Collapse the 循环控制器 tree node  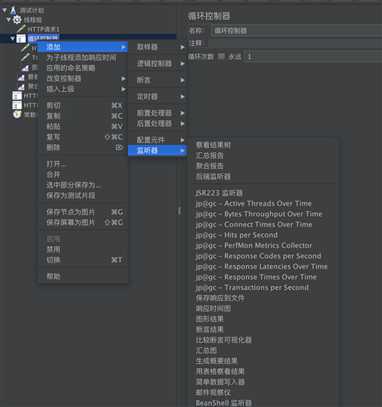point(13,38)
